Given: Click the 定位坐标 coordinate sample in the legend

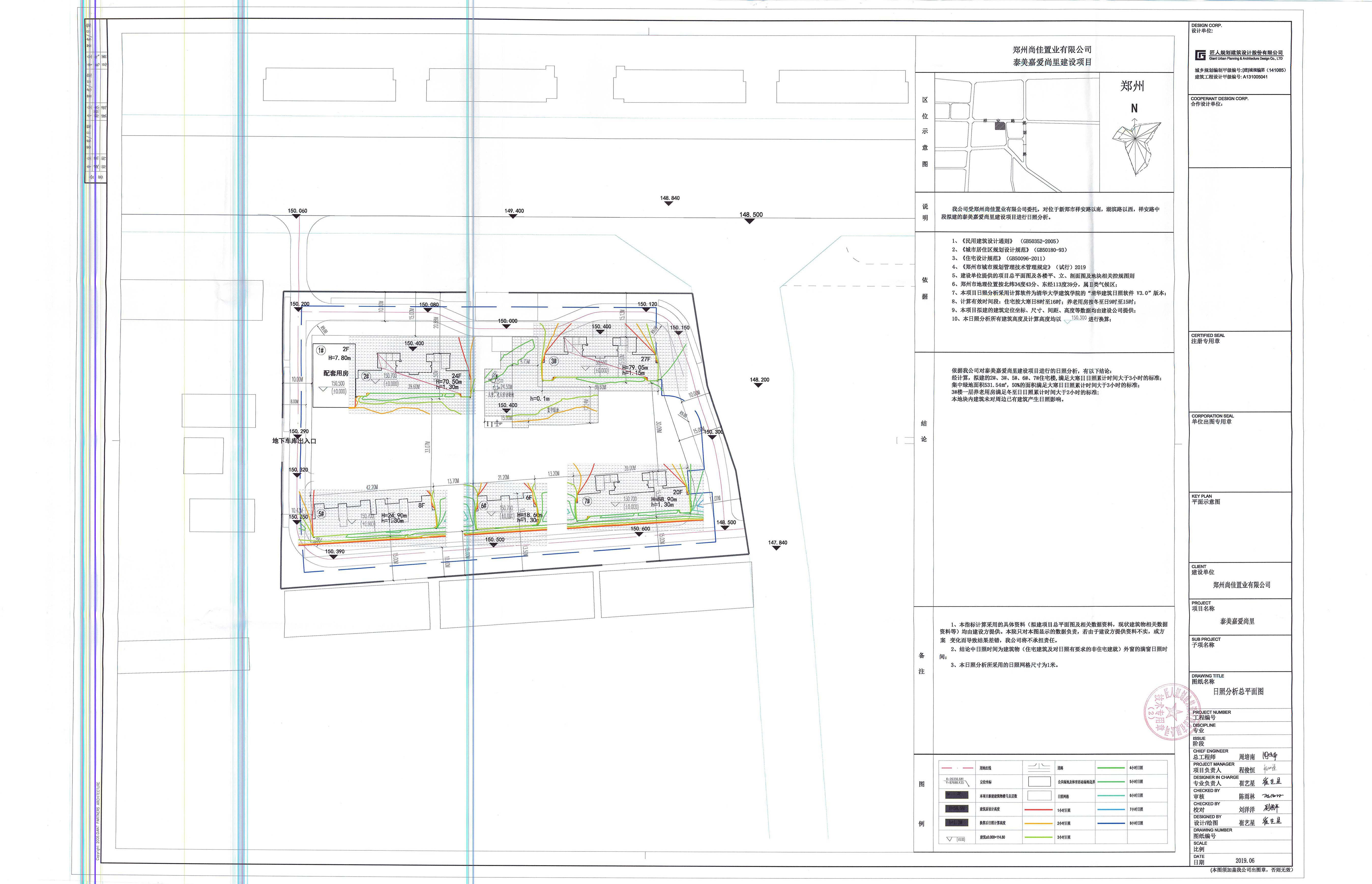Looking at the screenshot, I should (955, 781).
